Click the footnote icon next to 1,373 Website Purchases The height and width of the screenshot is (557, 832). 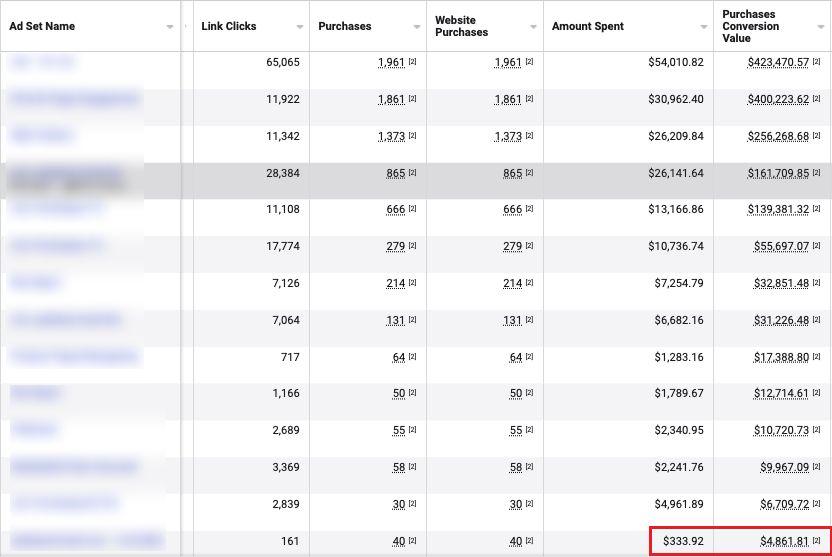tap(529, 136)
